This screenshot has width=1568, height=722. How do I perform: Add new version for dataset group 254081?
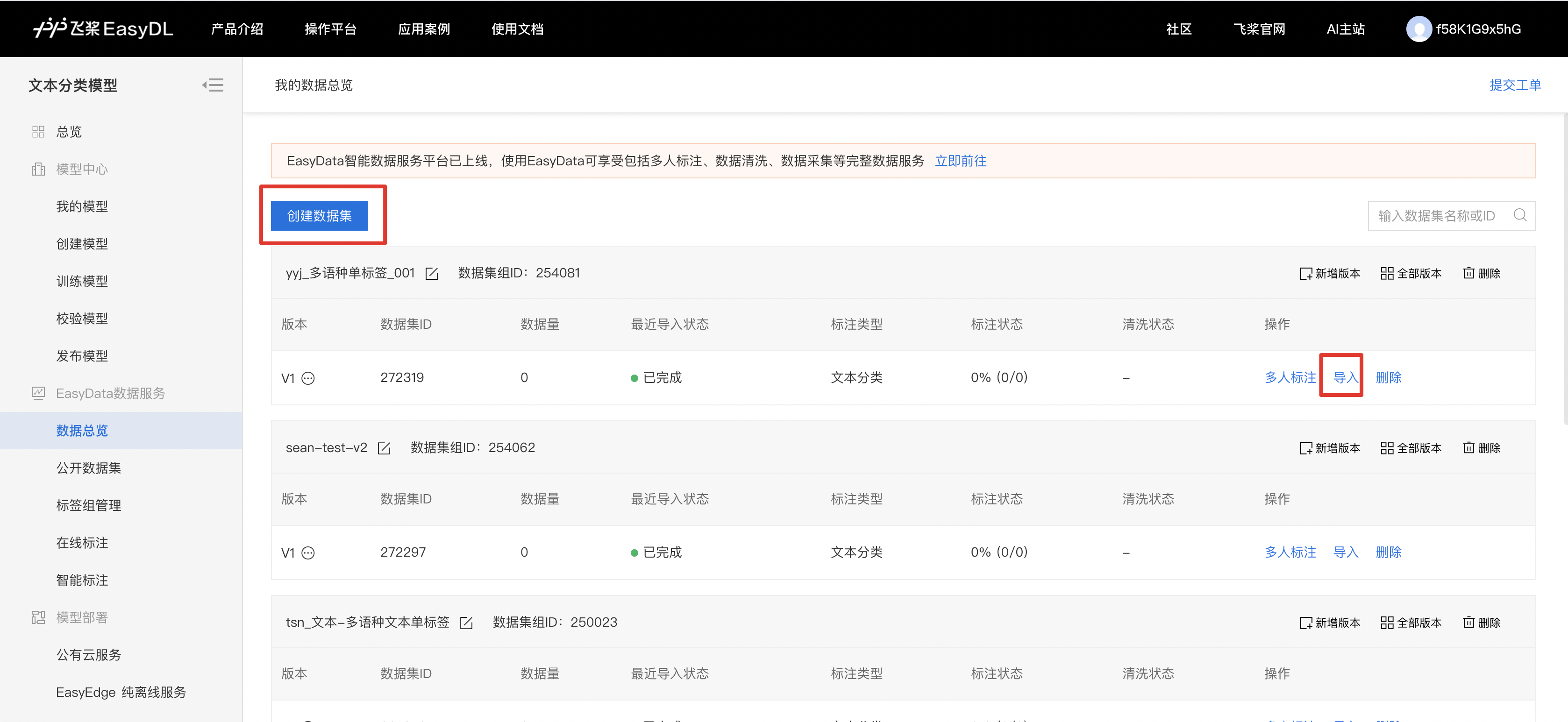(1330, 274)
